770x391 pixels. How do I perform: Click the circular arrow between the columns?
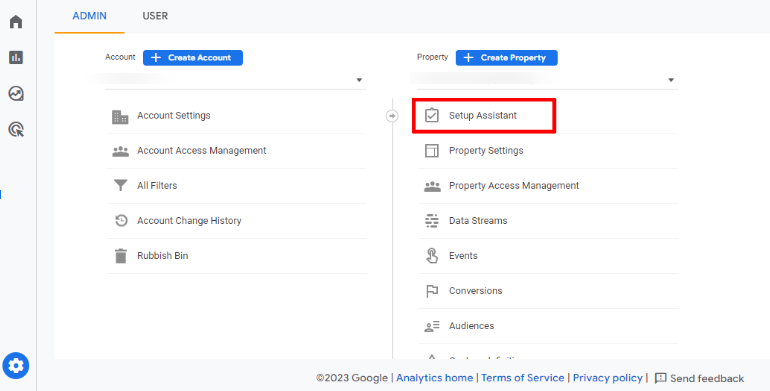coord(392,116)
